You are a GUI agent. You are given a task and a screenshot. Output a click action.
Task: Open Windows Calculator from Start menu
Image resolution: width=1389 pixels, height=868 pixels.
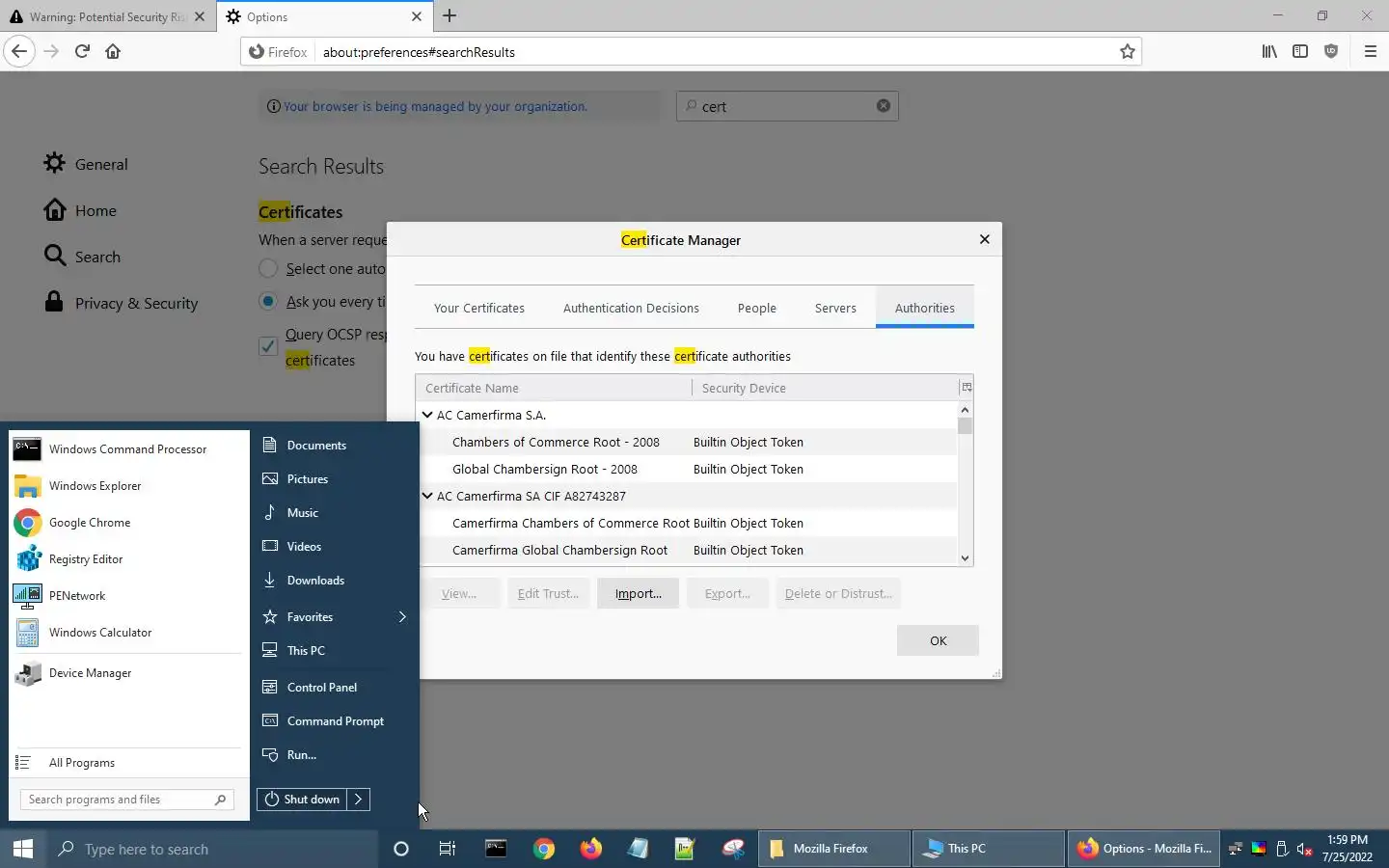click(x=127, y=633)
